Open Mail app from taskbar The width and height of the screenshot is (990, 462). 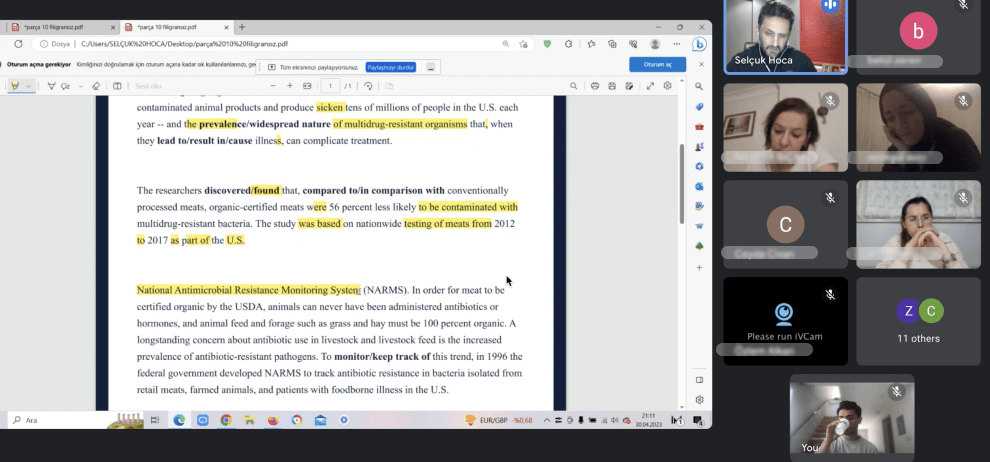pyautogui.click(x=320, y=420)
